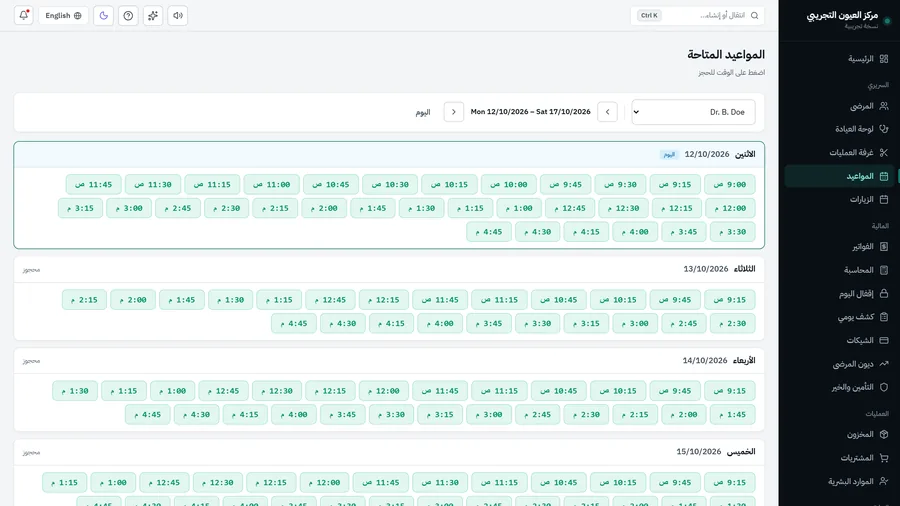Click the الفواتير invoices icon
Screen dimensions: 900x506
click(884, 247)
